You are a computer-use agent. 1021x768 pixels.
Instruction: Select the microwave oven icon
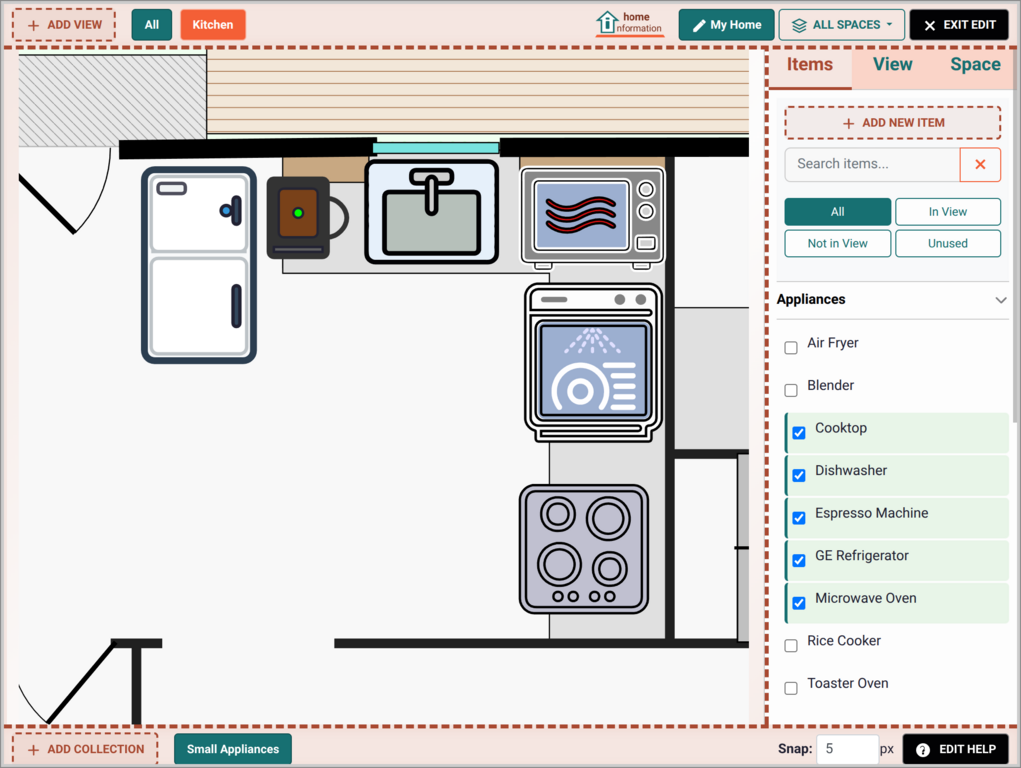pyautogui.click(x=592, y=218)
